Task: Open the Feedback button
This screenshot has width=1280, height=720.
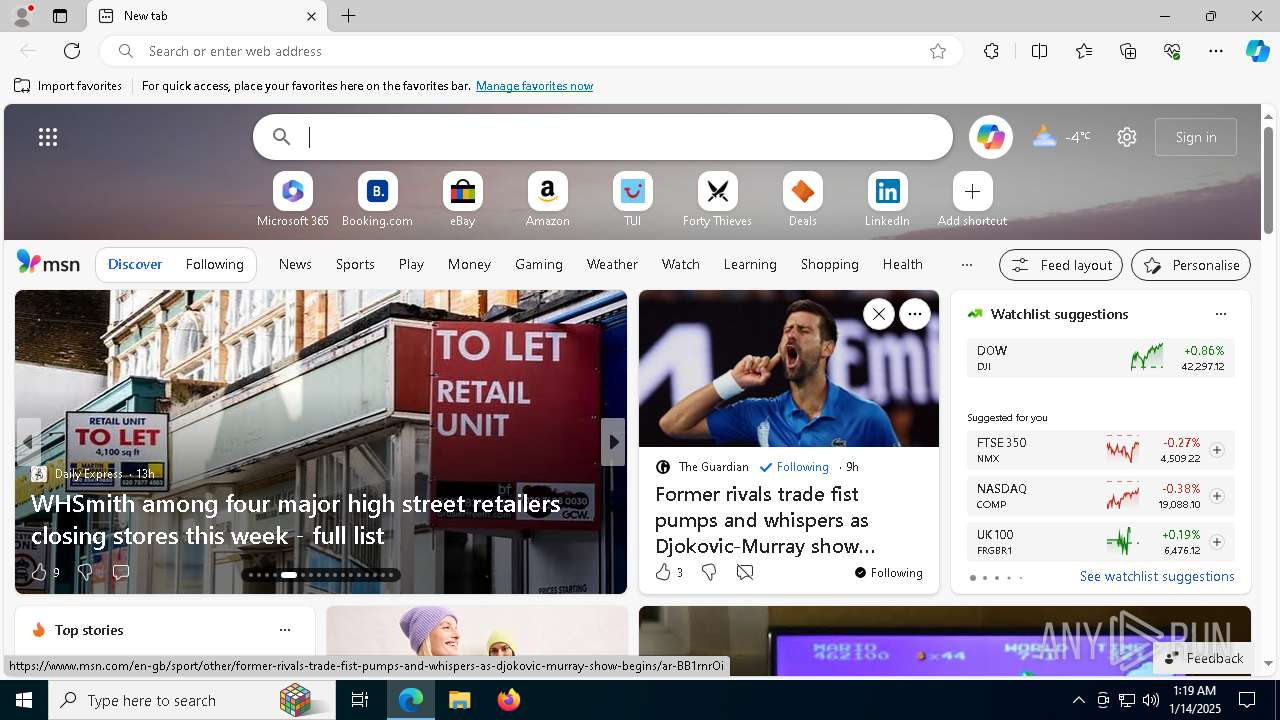Action: [1203, 658]
